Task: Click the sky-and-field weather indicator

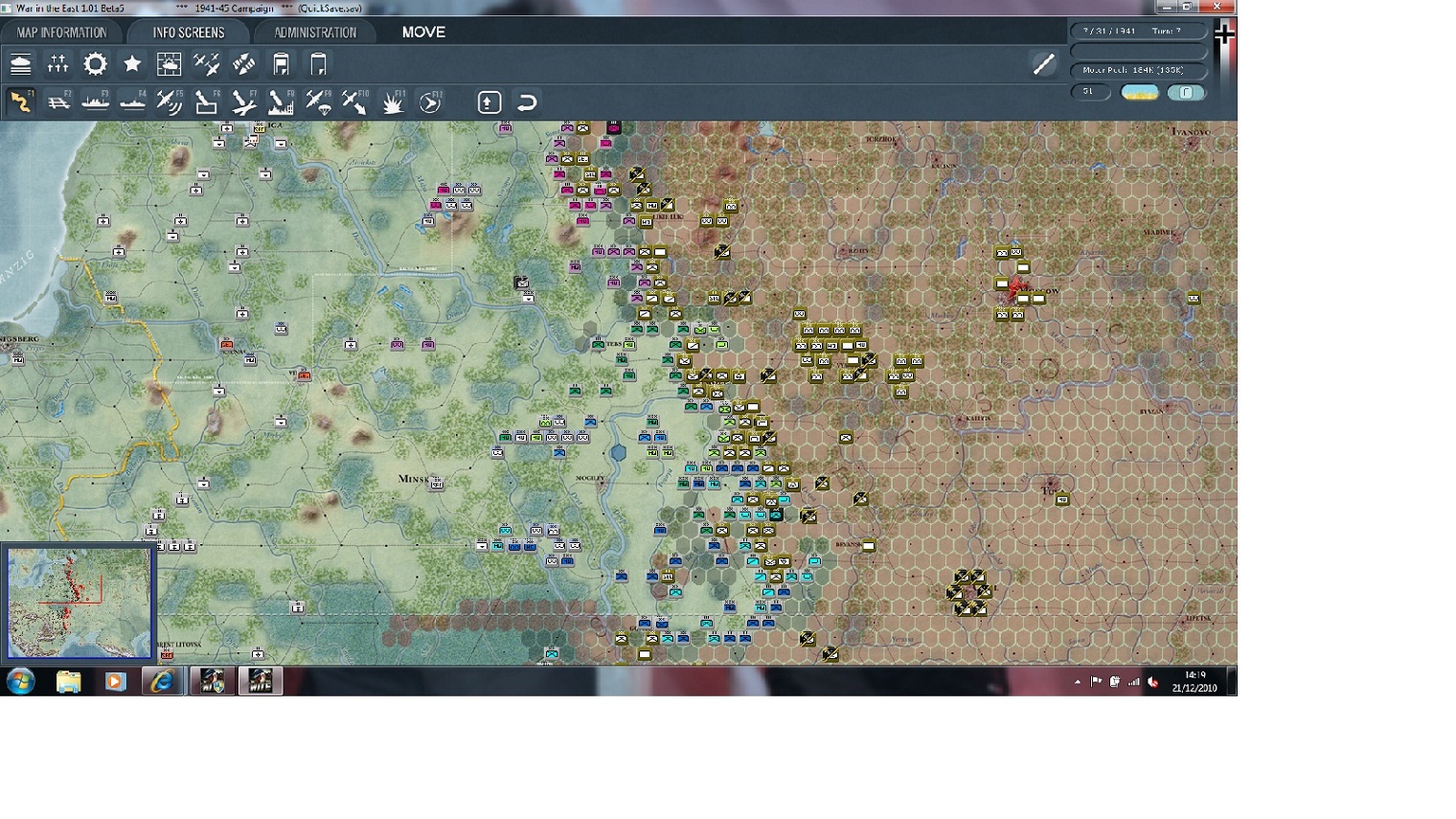Action: tap(1140, 92)
